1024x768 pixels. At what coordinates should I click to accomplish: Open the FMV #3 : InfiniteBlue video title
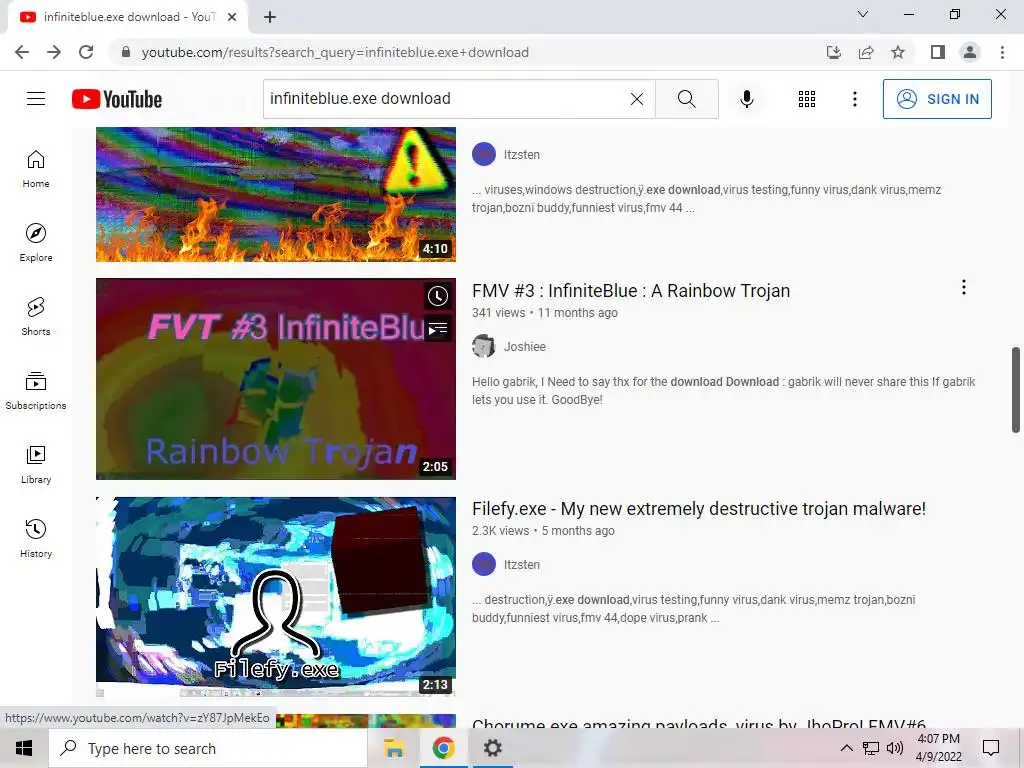pos(631,291)
